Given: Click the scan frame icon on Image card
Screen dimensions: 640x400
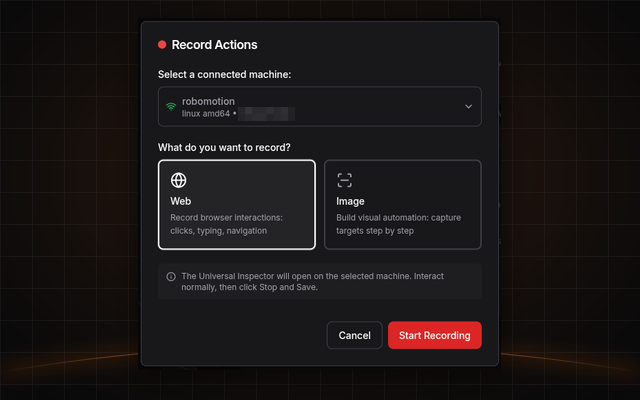Looking at the screenshot, I should (x=344, y=180).
